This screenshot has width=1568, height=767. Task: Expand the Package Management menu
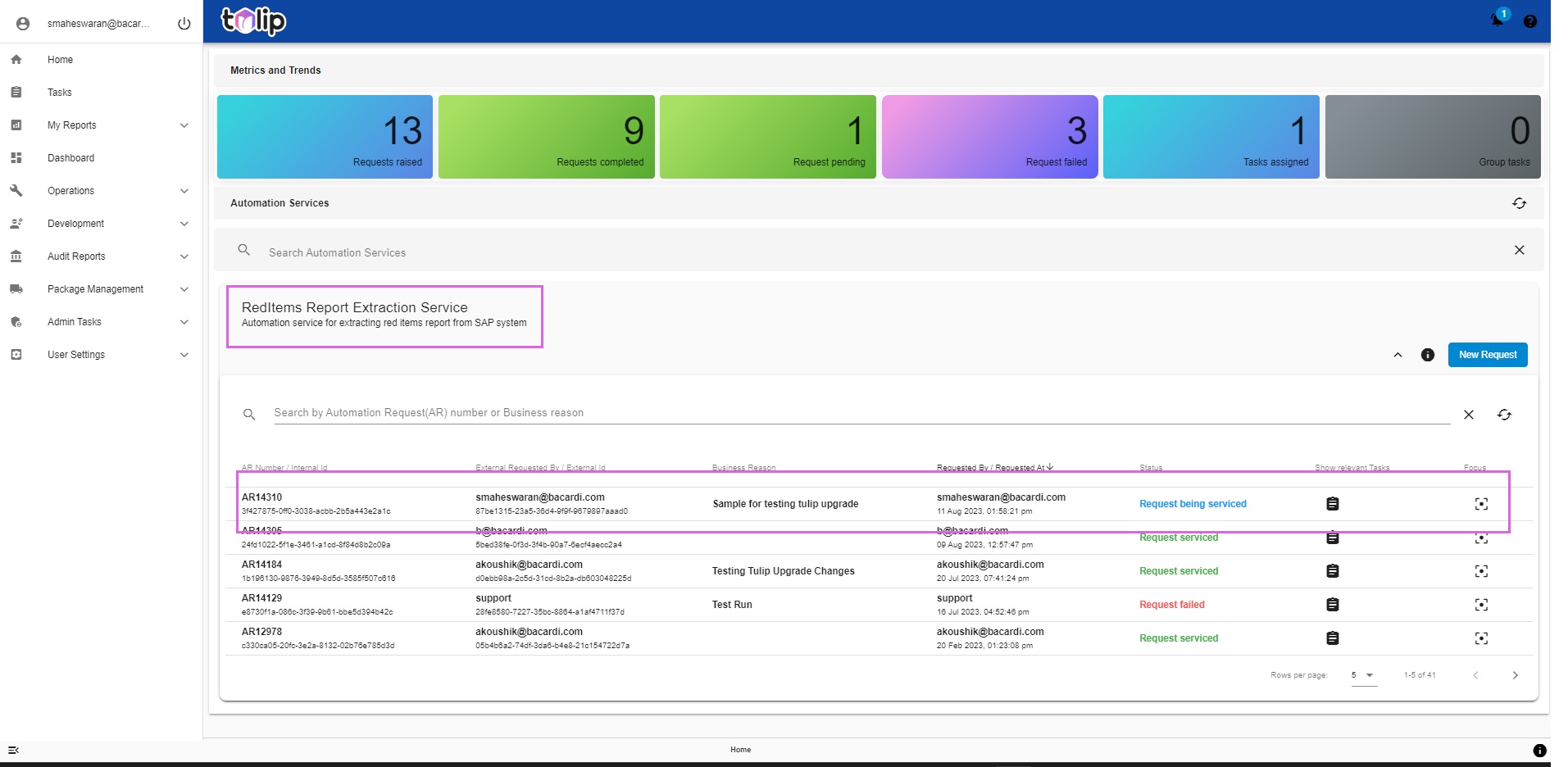tap(184, 289)
